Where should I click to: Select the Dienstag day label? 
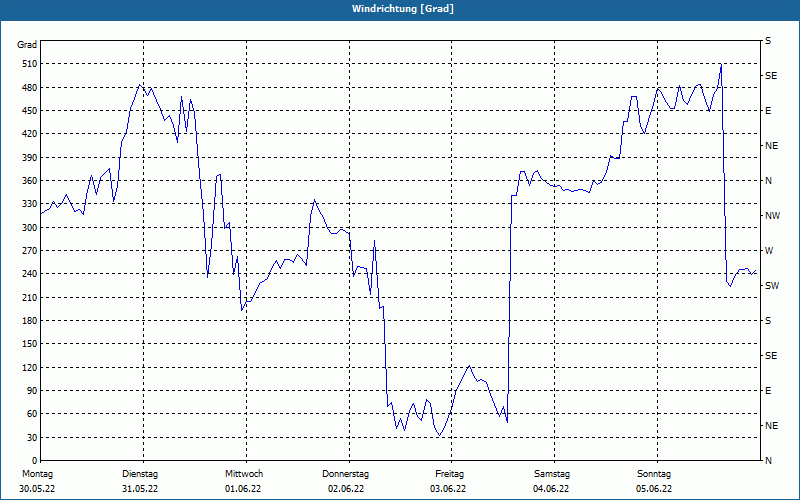click(140, 474)
